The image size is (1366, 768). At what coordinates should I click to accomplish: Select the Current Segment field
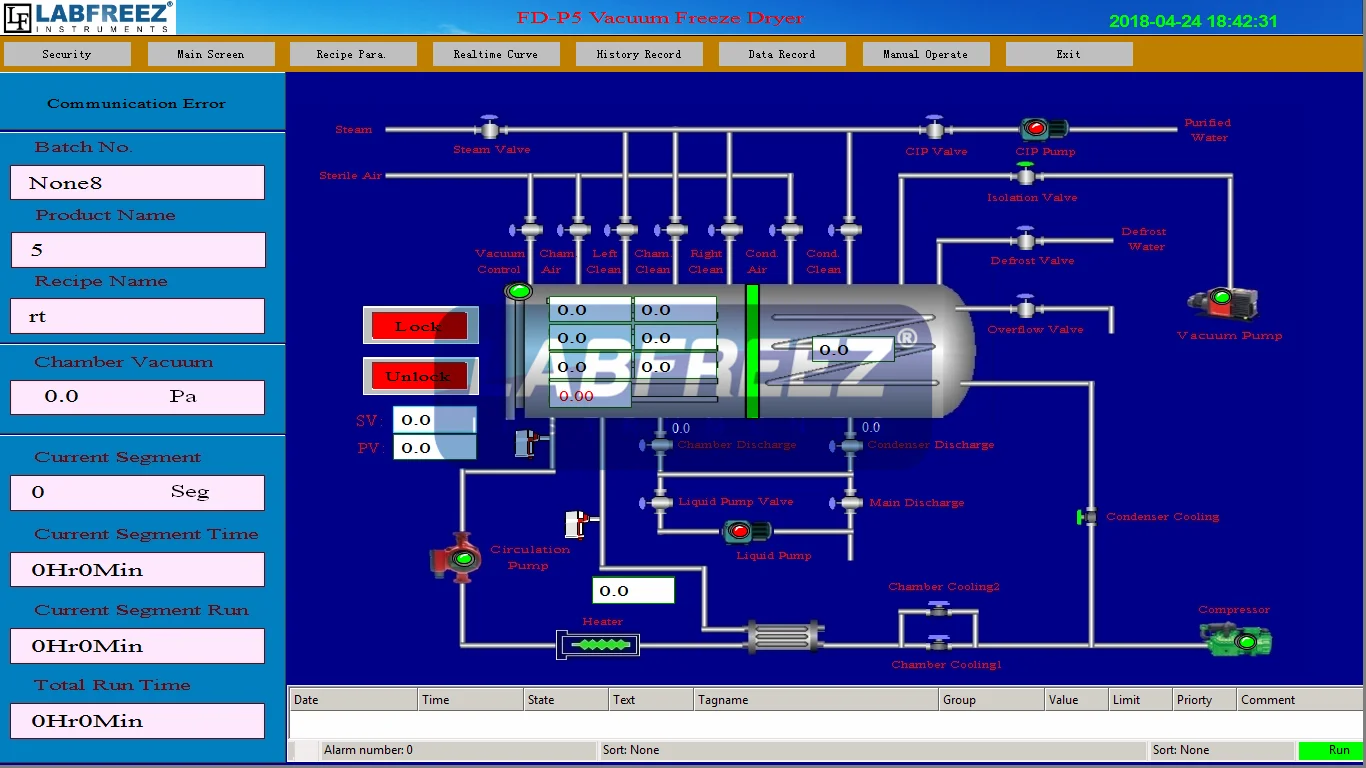click(x=138, y=492)
